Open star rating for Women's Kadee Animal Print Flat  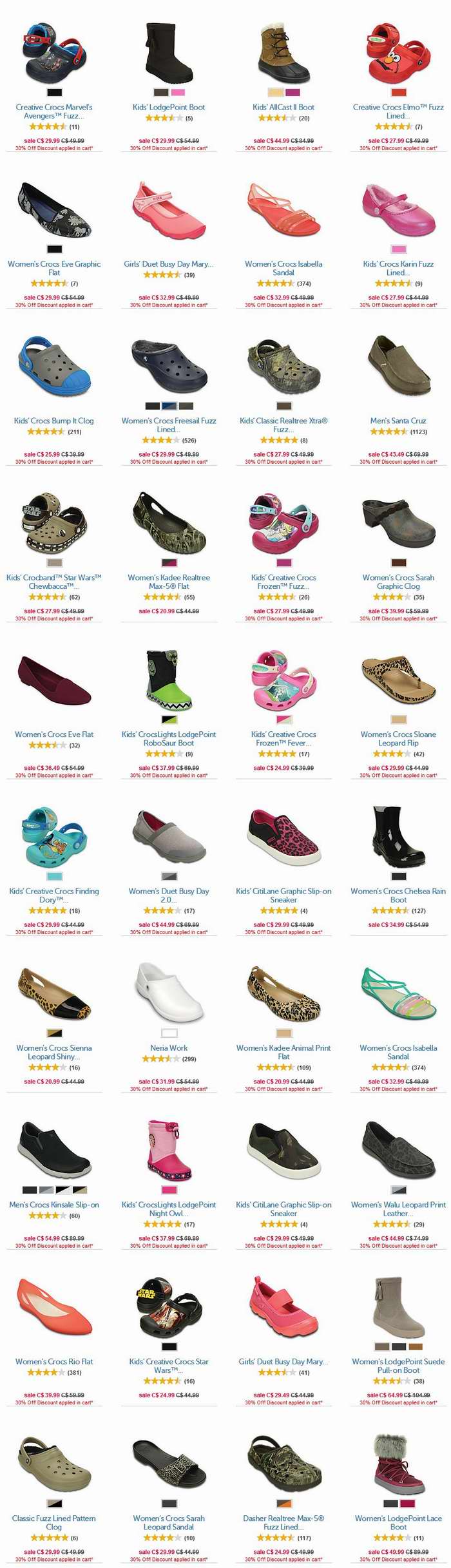275,1067
